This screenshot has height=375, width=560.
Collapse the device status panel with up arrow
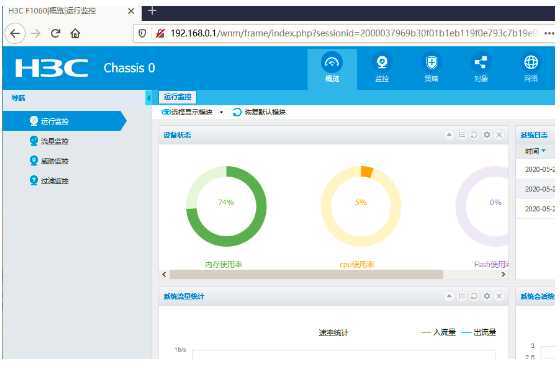point(449,135)
